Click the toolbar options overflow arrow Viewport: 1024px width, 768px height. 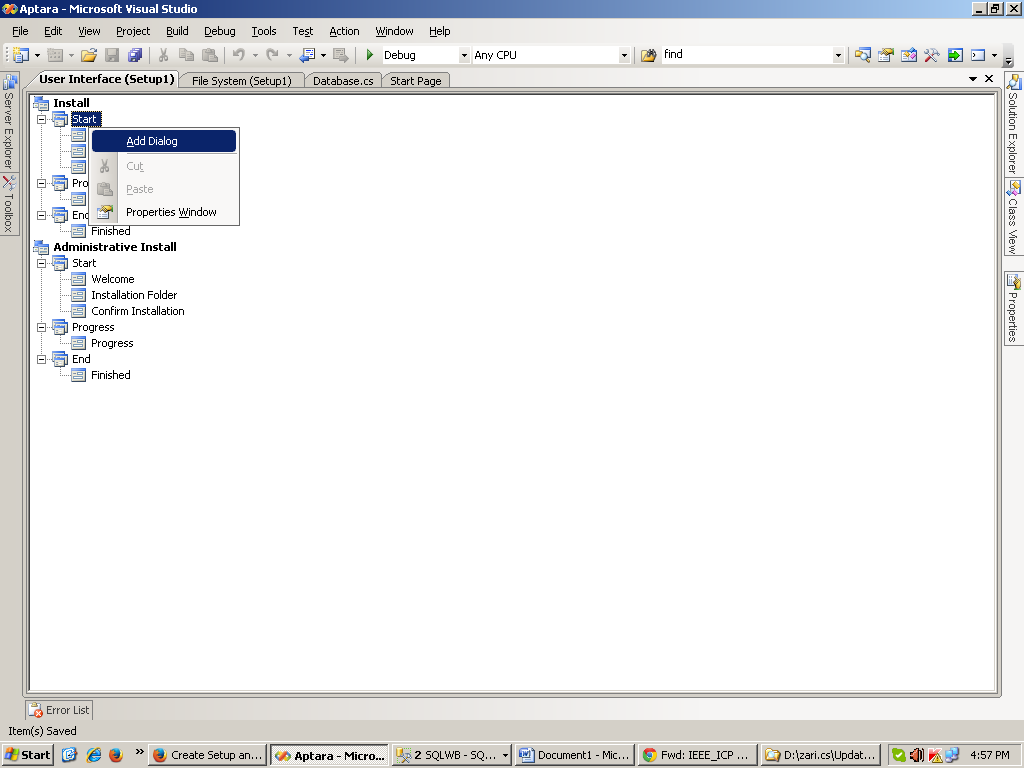1008,60
